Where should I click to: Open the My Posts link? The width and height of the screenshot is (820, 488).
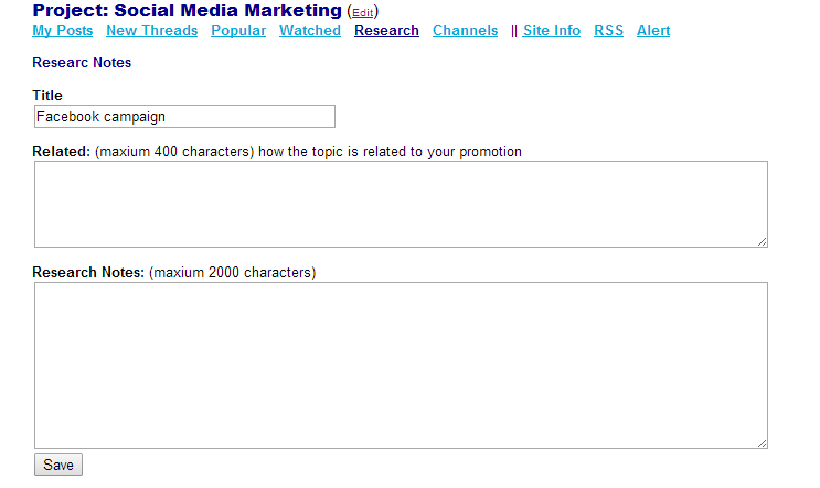tap(63, 30)
